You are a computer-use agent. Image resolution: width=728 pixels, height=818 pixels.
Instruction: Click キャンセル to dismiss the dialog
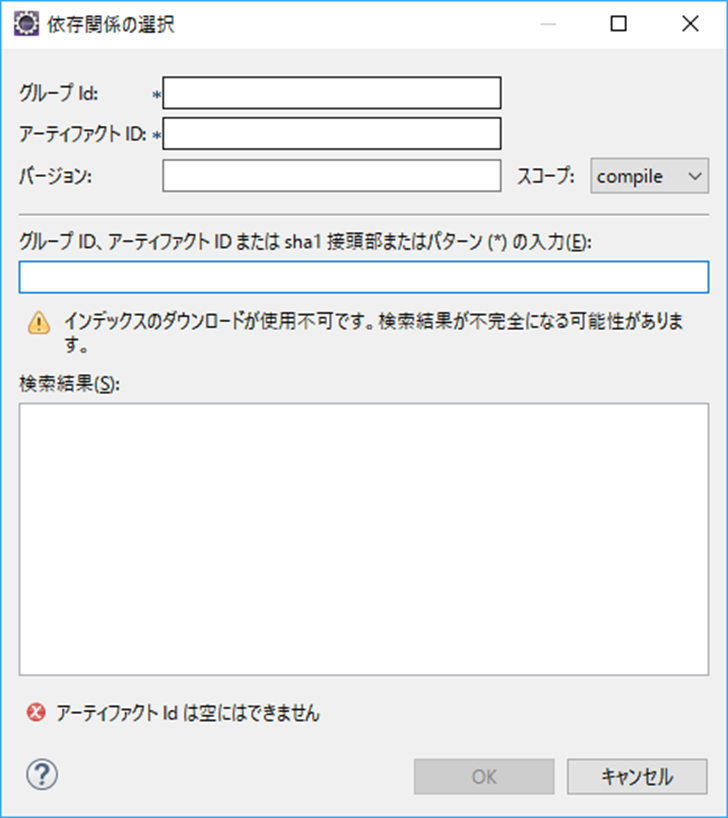pyautogui.click(x=636, y=777)
